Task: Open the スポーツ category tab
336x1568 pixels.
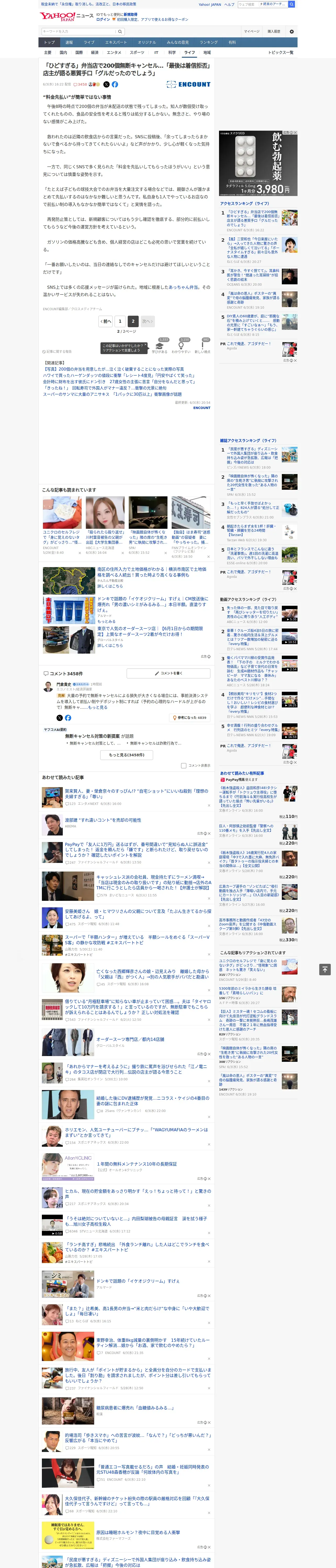Action: tap(137, 52)
